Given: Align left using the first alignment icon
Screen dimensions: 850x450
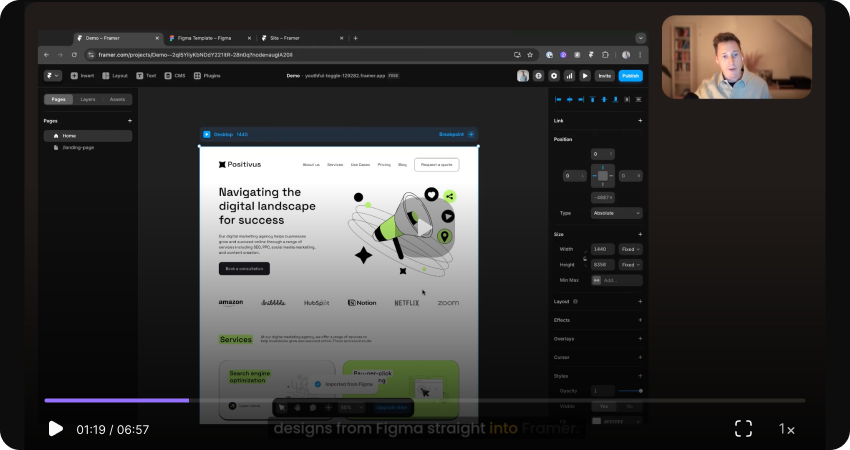Looking at the screenshot, I should [x=558, y=99].
